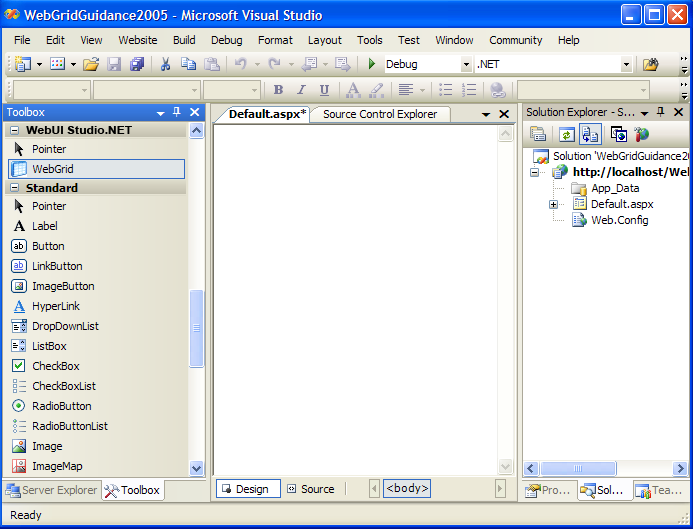Viewport: 693px width, 529px height.
Task: Collapse the Standard toolbox group
Action: click(x=15, y=188)
